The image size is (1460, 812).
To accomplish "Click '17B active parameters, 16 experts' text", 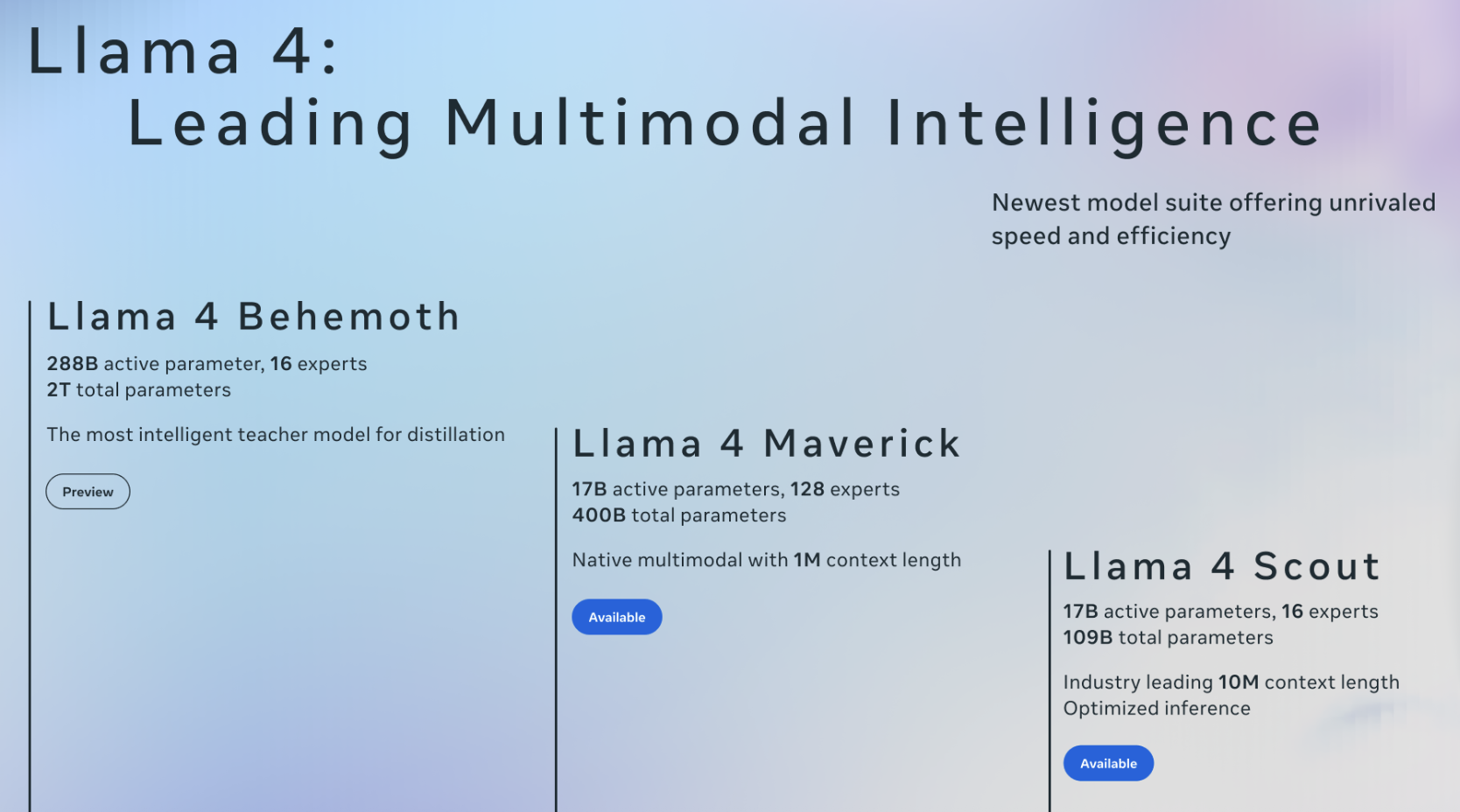I will click(1221, 612).
